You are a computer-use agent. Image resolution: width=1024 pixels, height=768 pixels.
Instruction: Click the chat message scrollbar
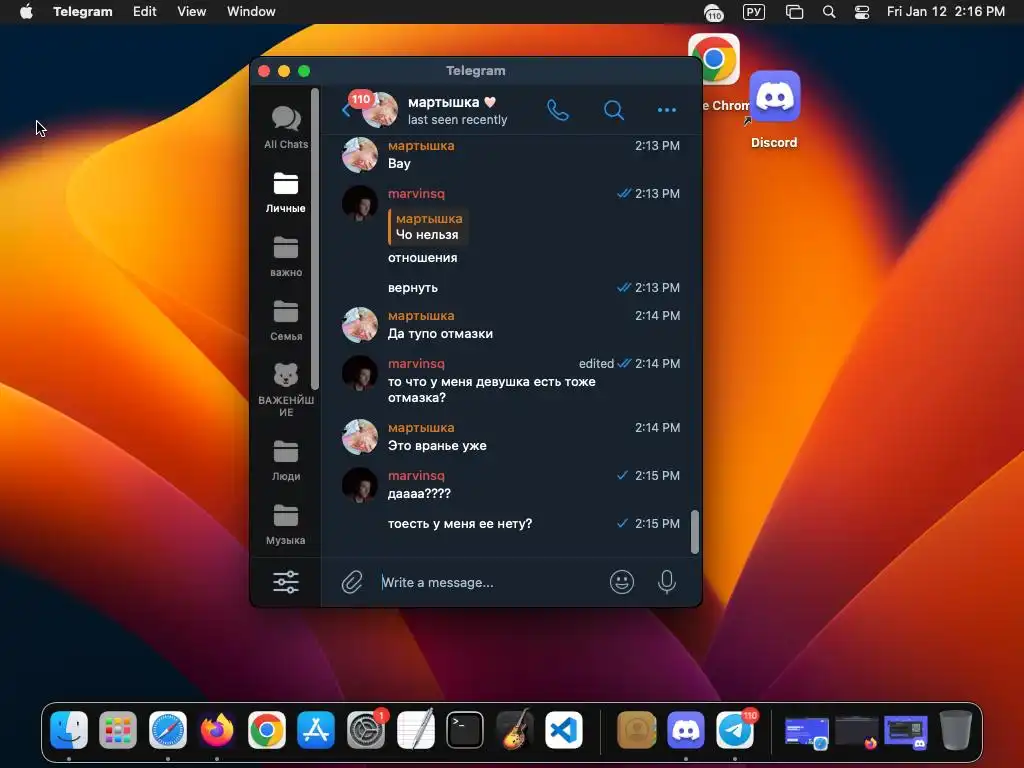coord(695,532)
